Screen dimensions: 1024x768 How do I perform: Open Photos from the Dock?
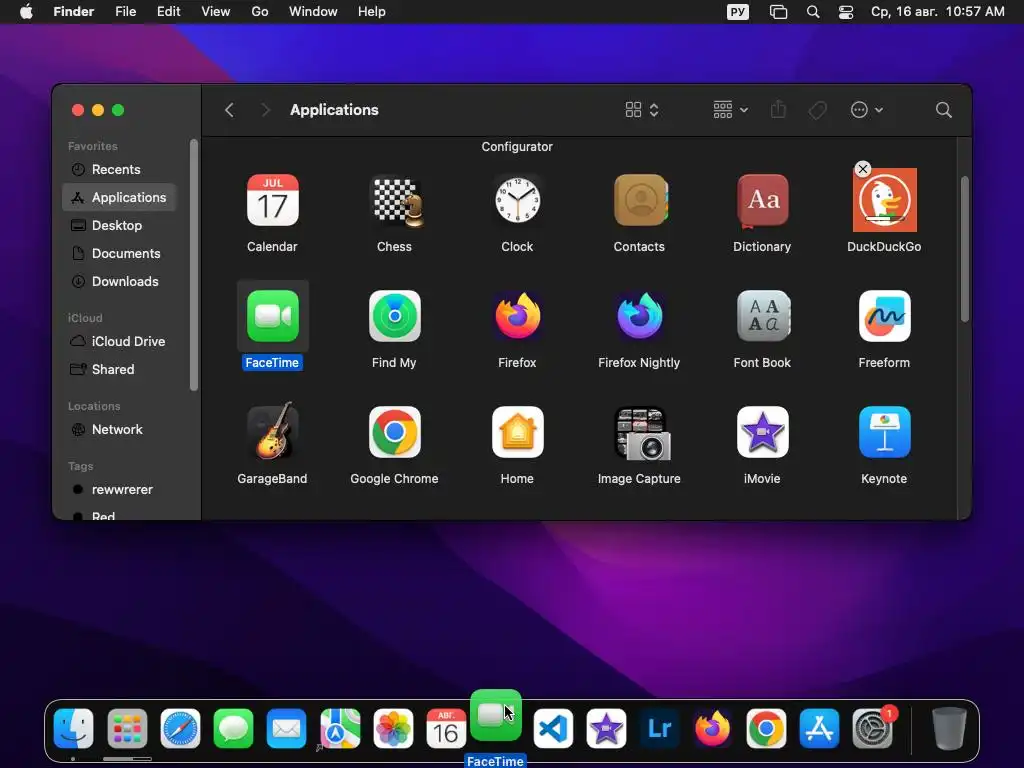pos(393,728)
